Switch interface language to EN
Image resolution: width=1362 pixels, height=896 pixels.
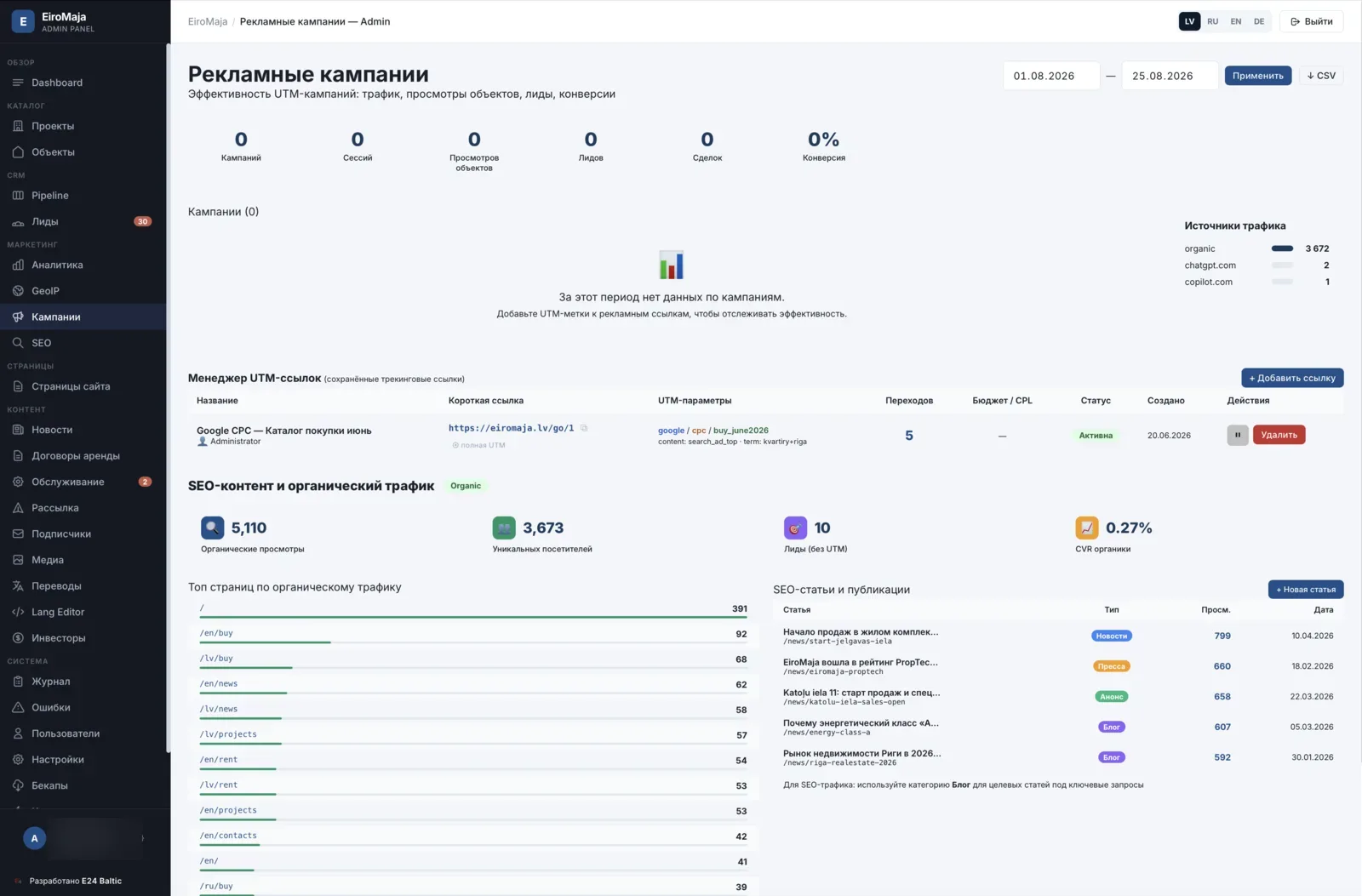(1235, 21)
